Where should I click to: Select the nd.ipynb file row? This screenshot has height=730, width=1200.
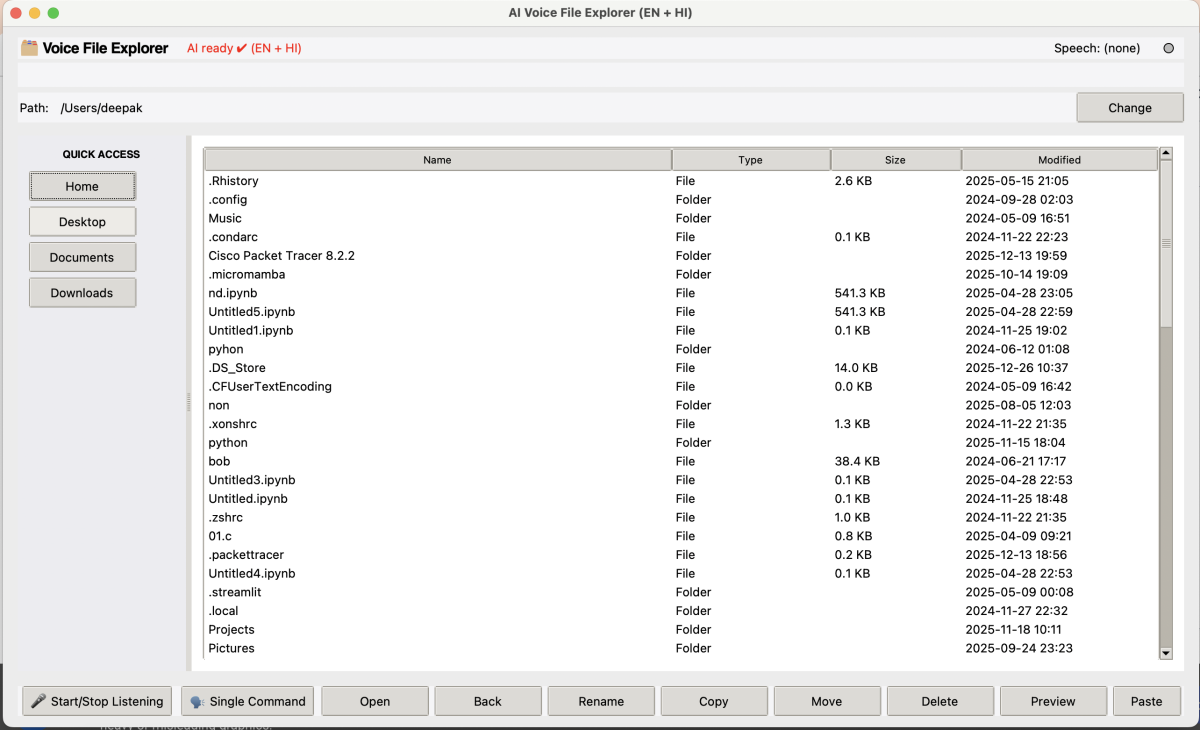click(233, 293)
